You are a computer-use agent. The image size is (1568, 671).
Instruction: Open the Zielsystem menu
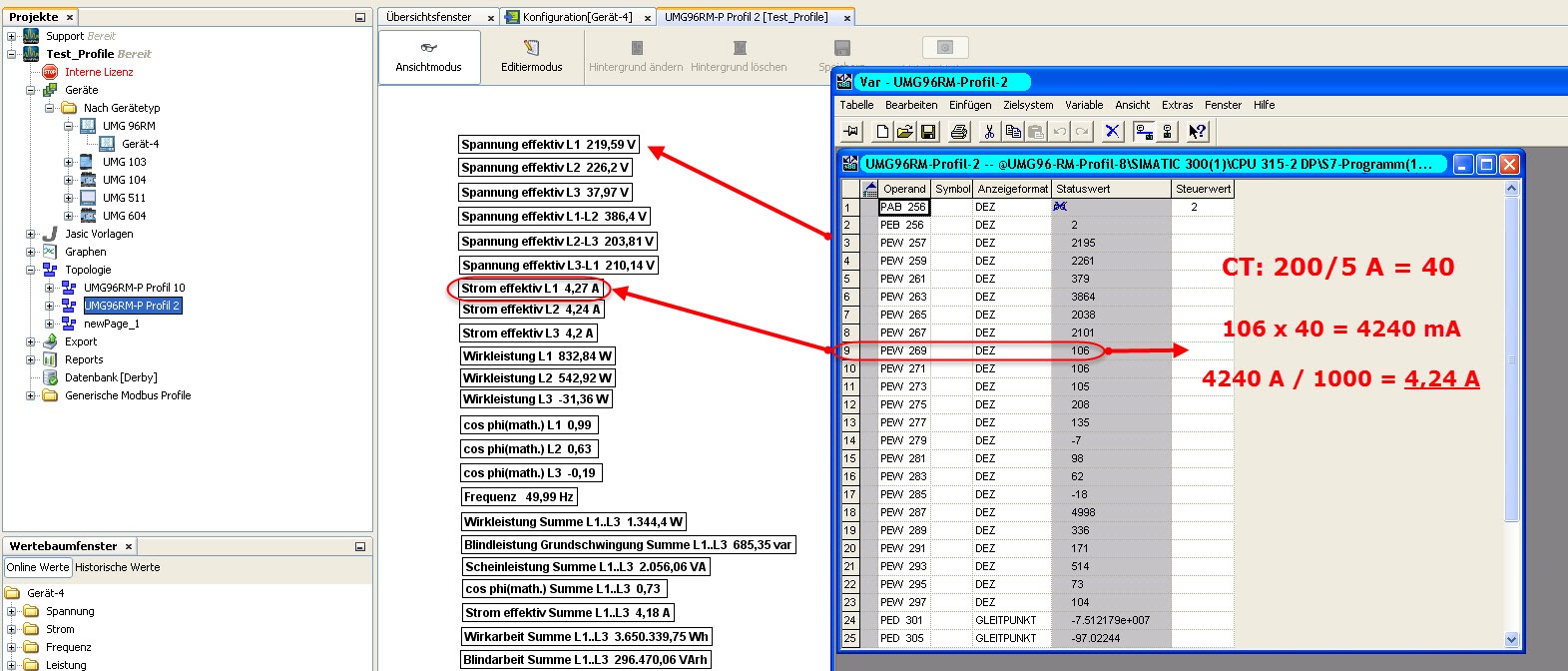(1028, 105)
